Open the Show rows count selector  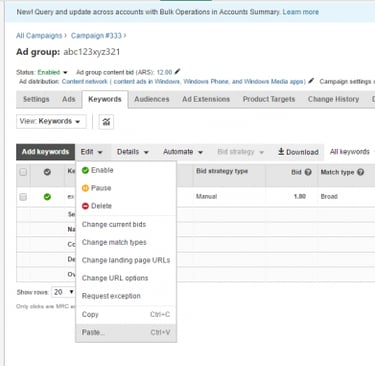[63, 292]
